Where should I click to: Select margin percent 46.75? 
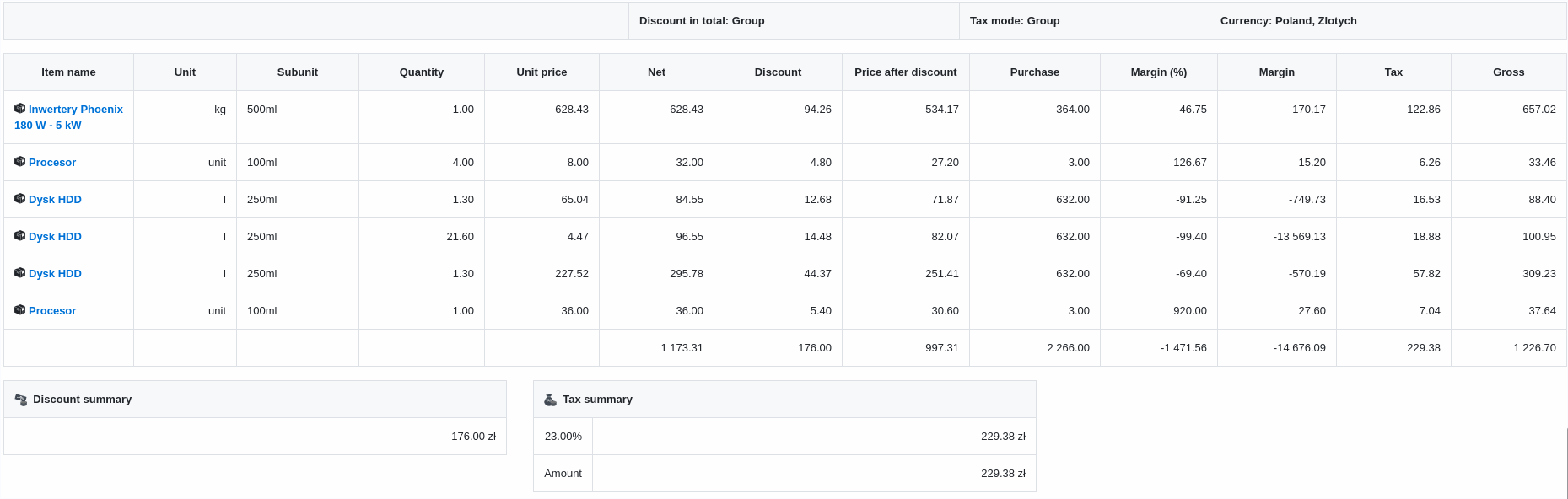click(1193, 110)
